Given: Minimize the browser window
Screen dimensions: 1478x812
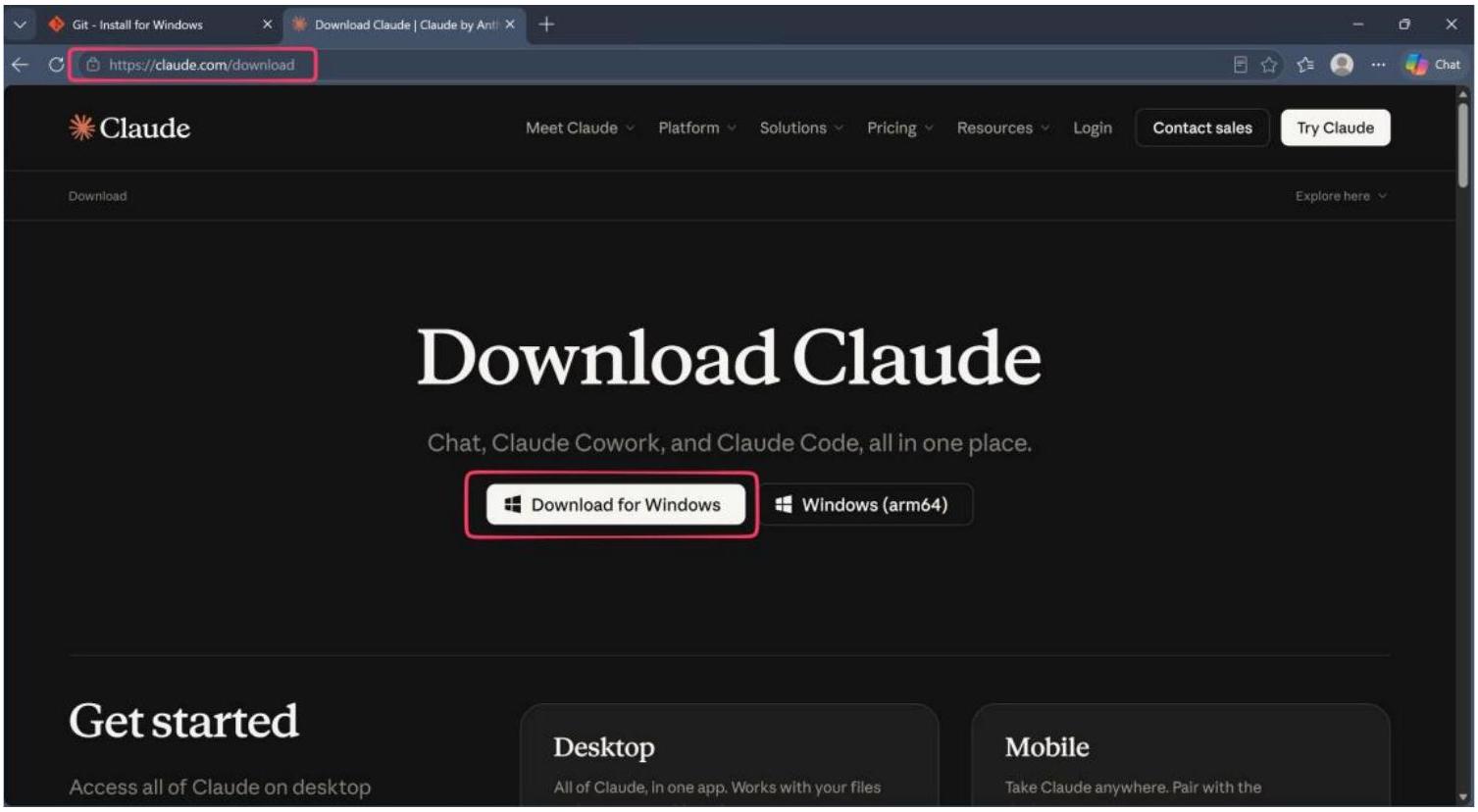Looking at the screenshot, I should 1358,25.
